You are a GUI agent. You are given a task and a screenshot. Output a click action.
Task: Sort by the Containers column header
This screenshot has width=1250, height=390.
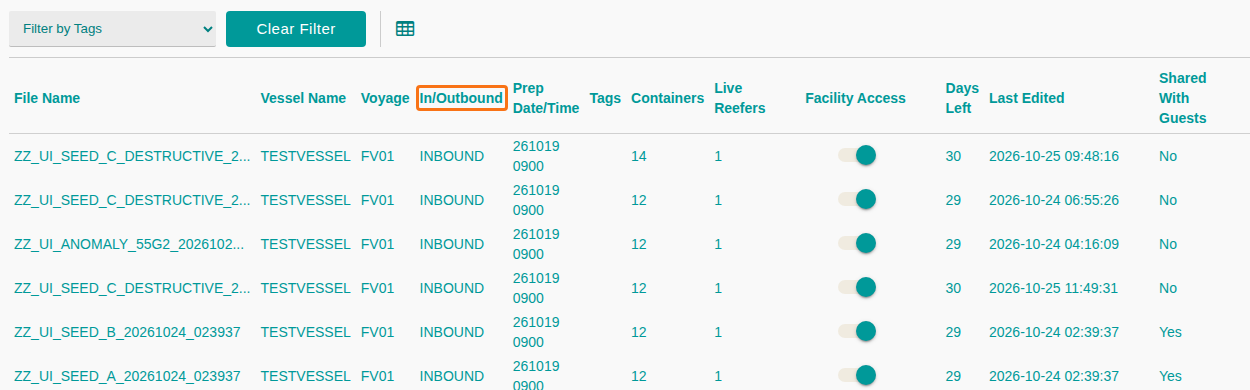pos(668,98)
